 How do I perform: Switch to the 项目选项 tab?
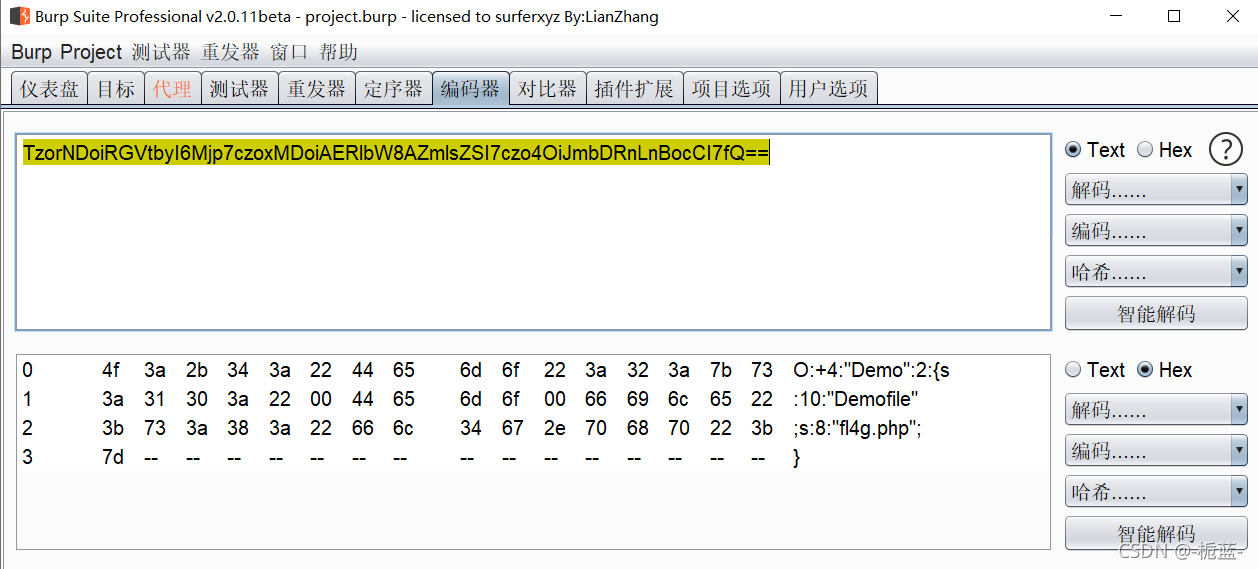pyautogui.click(x=731, y=88)
